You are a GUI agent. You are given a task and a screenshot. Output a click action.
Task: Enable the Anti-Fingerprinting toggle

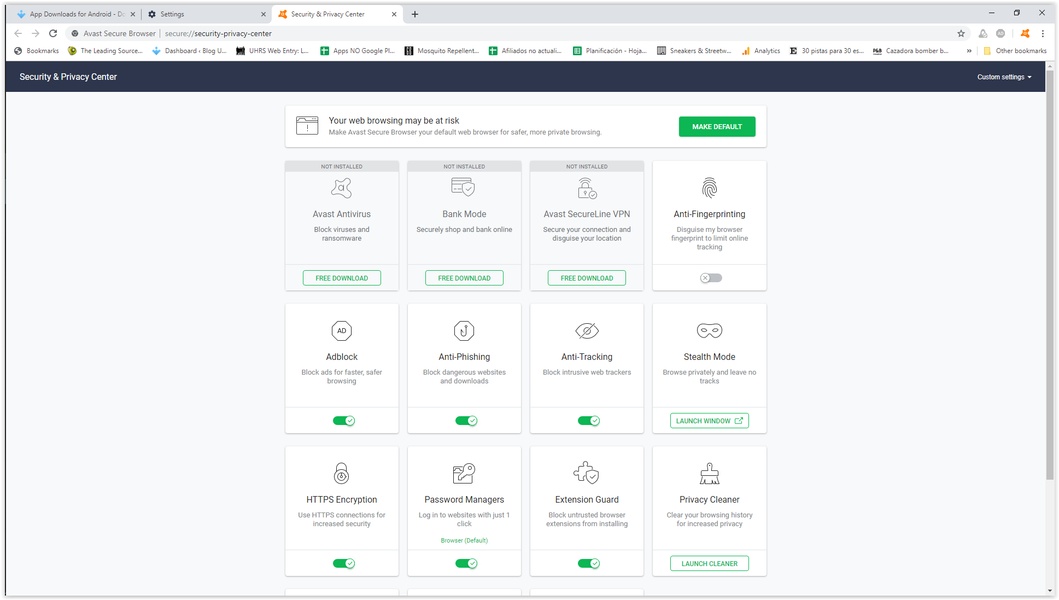[x=709, y=277]
